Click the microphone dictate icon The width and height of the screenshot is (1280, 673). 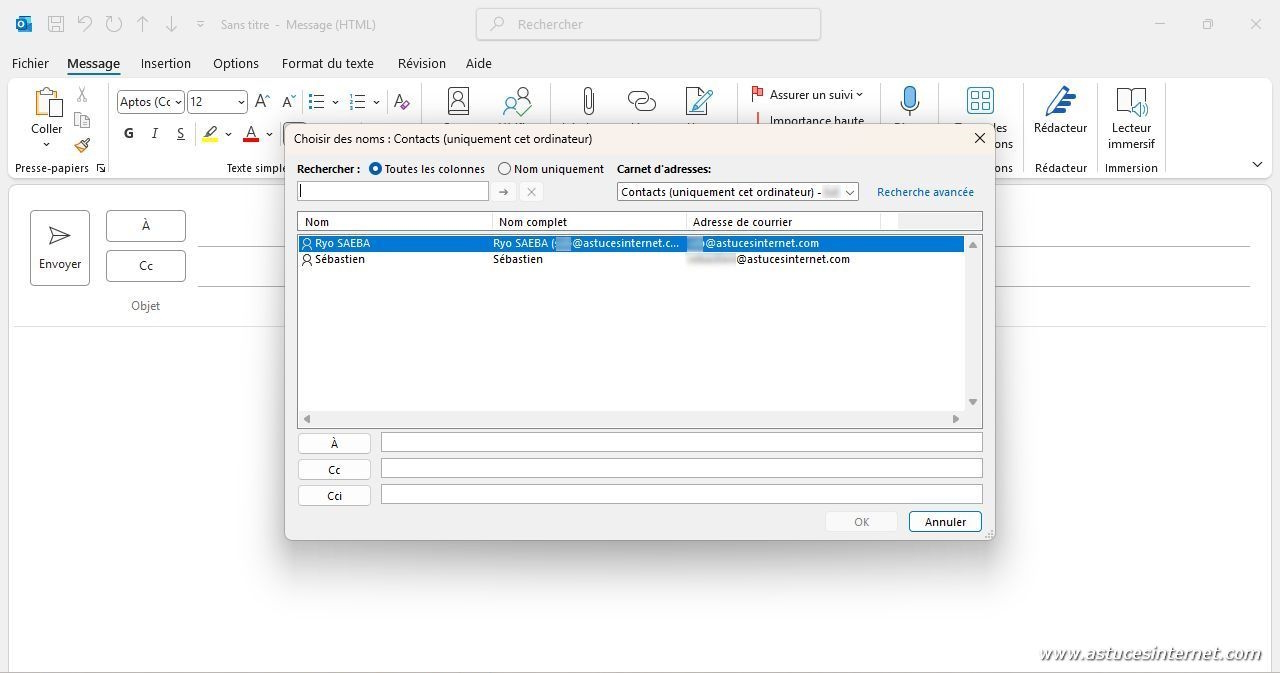[x=909, y=101]
